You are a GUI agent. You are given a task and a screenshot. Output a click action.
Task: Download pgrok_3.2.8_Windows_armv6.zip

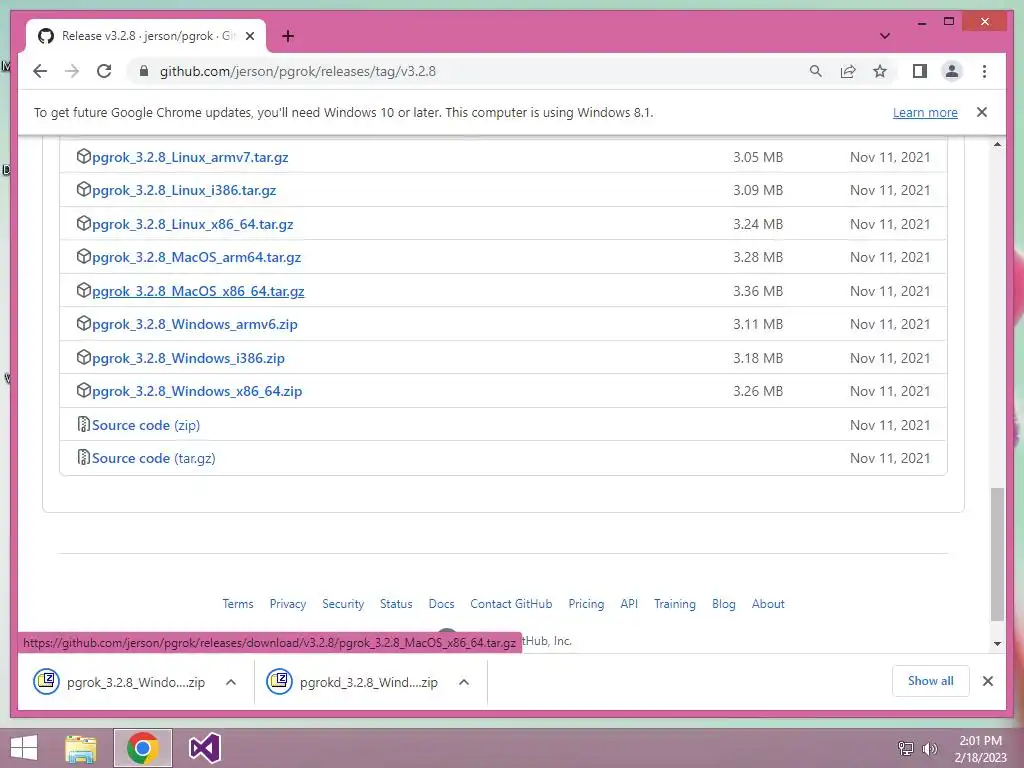[x=195, y=325]
